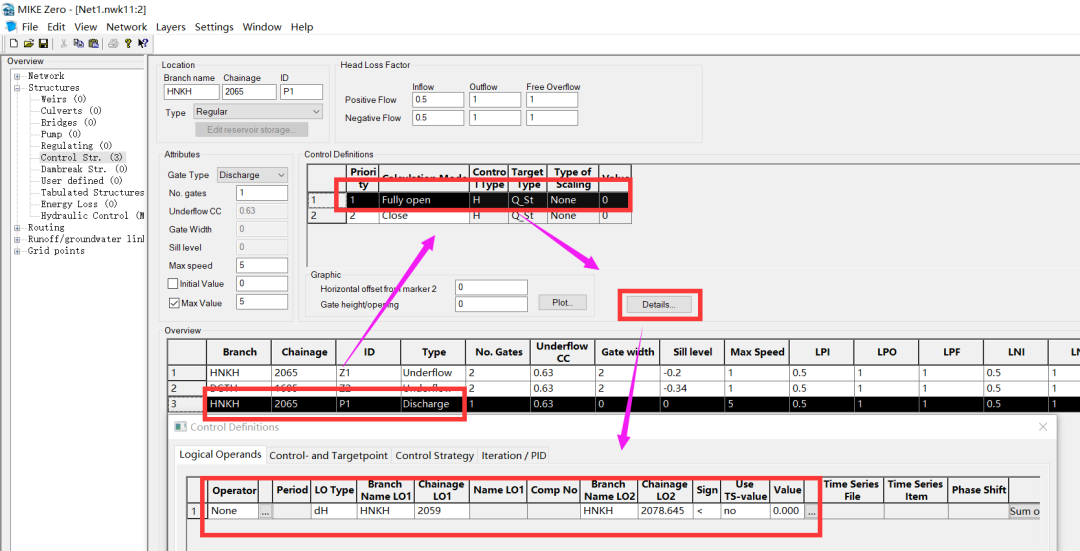Click the dH cell in LO Type column
Screen dimensions: 1080x551
pos(334,511)
